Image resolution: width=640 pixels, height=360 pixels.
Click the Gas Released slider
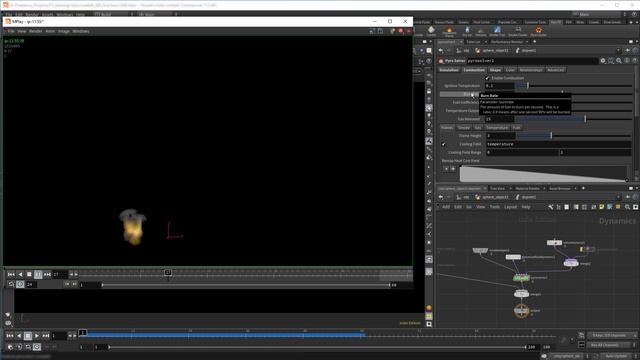pos(573,119)
